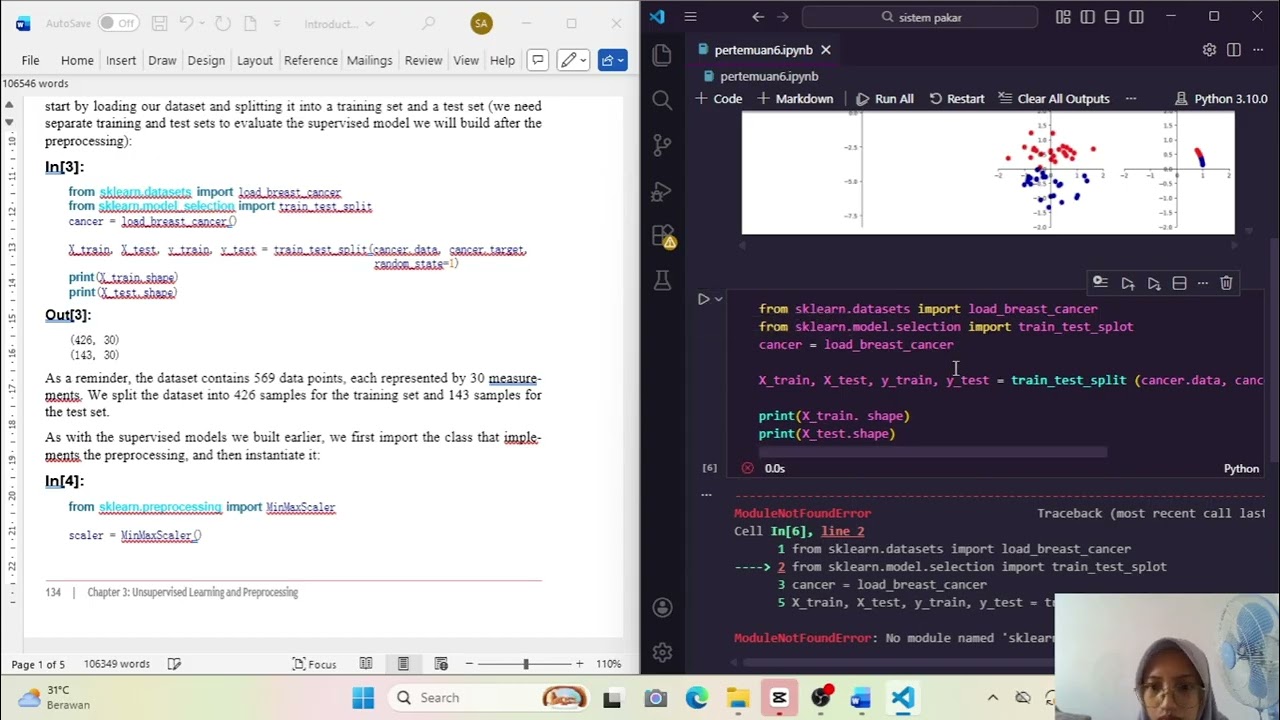Click the code cell horizontal scrollbar
This screenshot has width=1280, height=720.
click(x=932, y=452)
